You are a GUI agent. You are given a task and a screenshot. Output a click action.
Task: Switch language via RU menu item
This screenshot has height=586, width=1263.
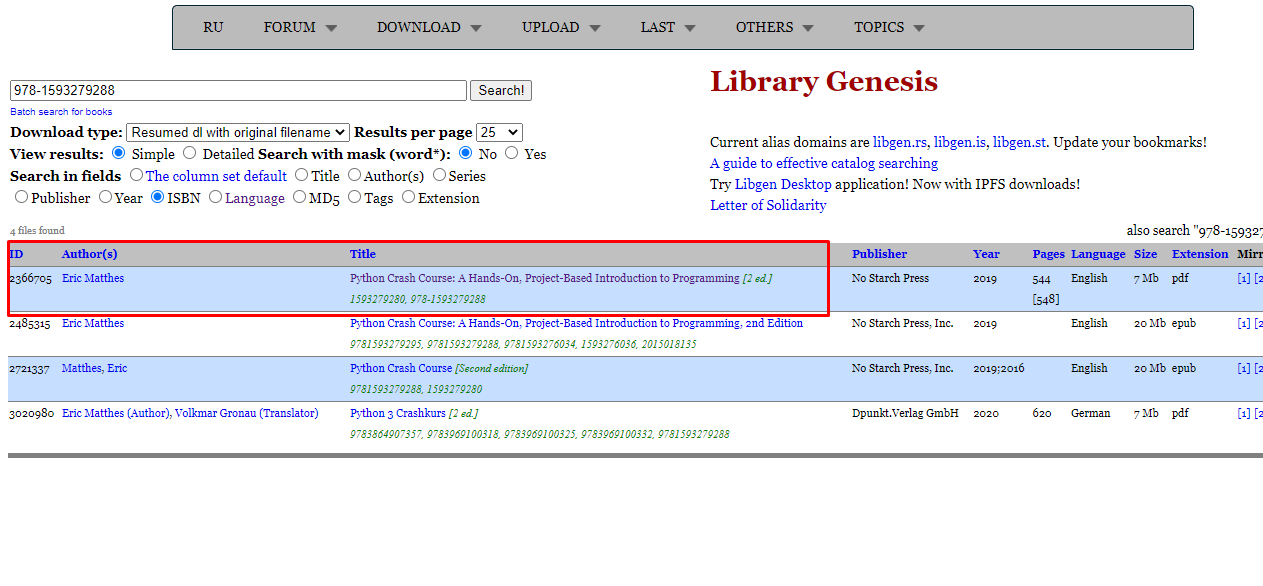coord(213,27)
